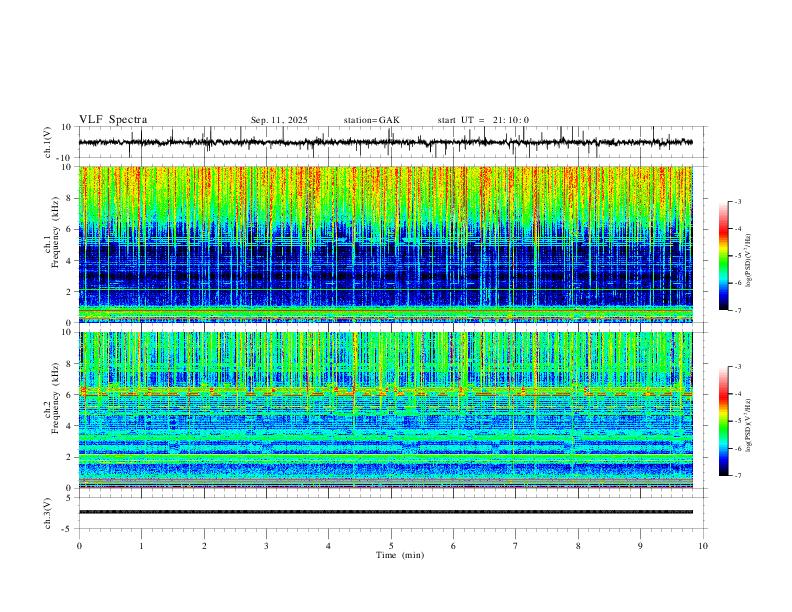Click the 'station=GAK' label
The height and width of the screenshot is (612, 792).
click(371, 120)
